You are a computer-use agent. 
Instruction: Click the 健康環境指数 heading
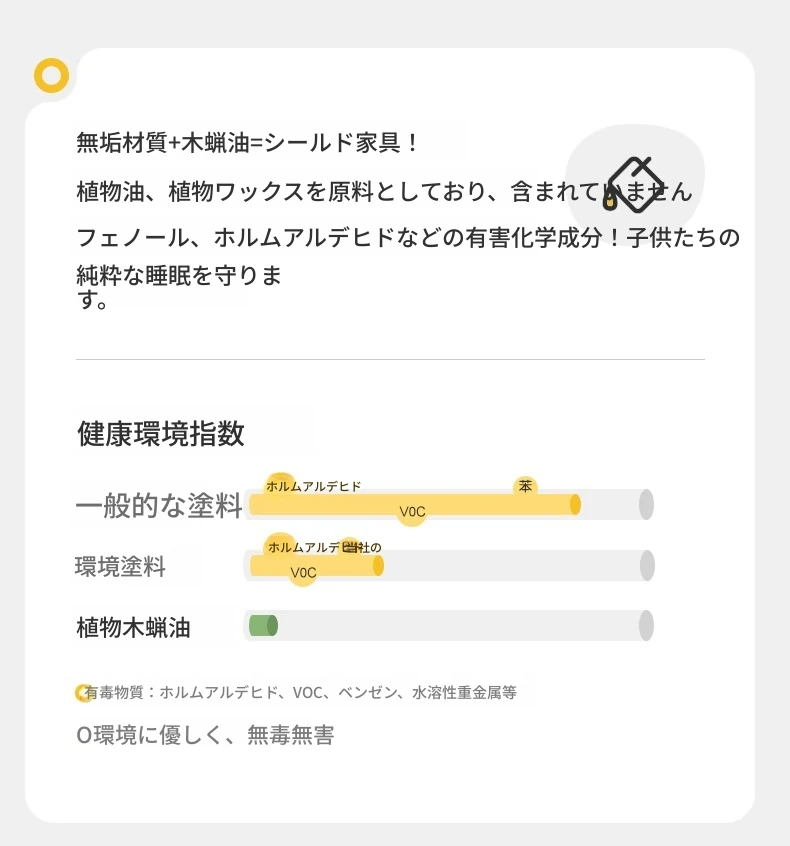161,434
